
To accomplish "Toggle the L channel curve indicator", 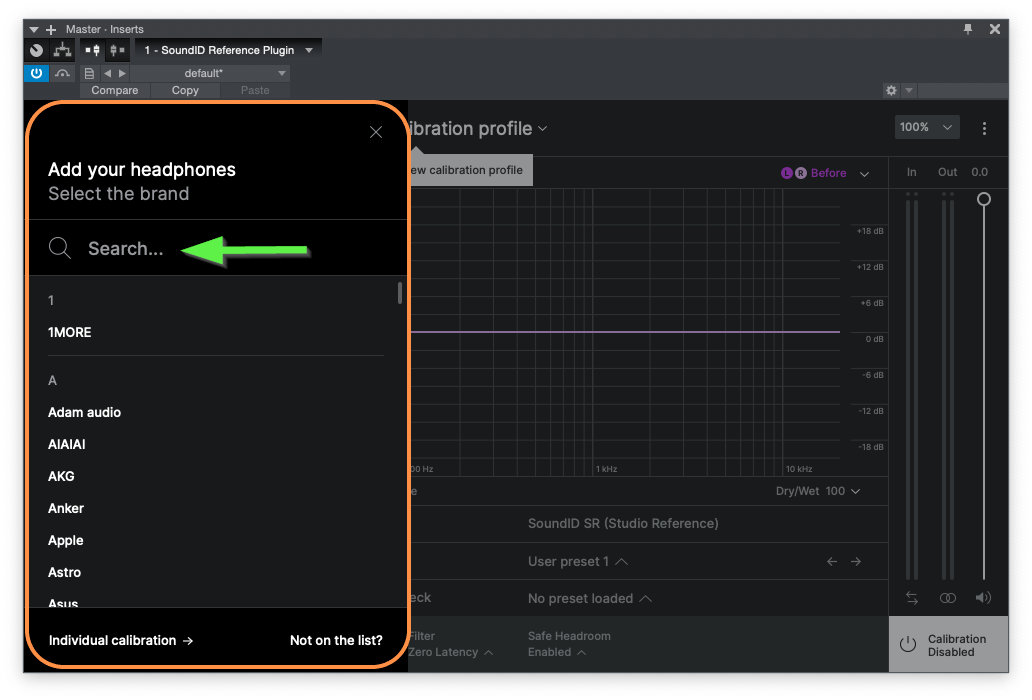I will [x=787, y=173].
